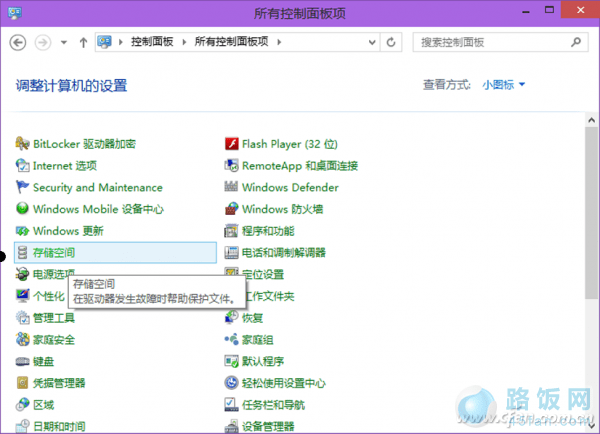This screenshot has width=600, height=434.
Task: Open BitLocker drive encryption icon
Action: (x=22, y=144)
